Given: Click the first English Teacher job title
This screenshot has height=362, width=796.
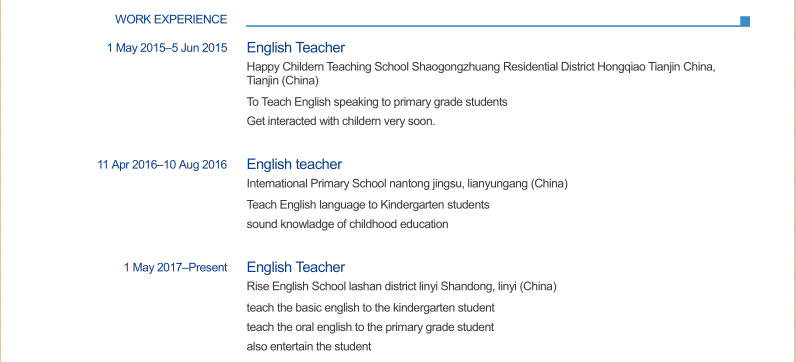Looking at the screenshot, I should click(x=296, y=48).
